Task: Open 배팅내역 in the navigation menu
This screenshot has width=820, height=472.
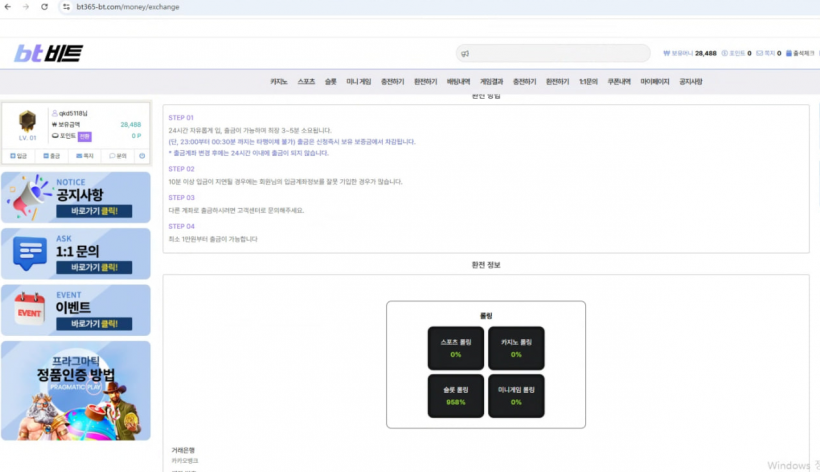Action: [x=458, y=82]
